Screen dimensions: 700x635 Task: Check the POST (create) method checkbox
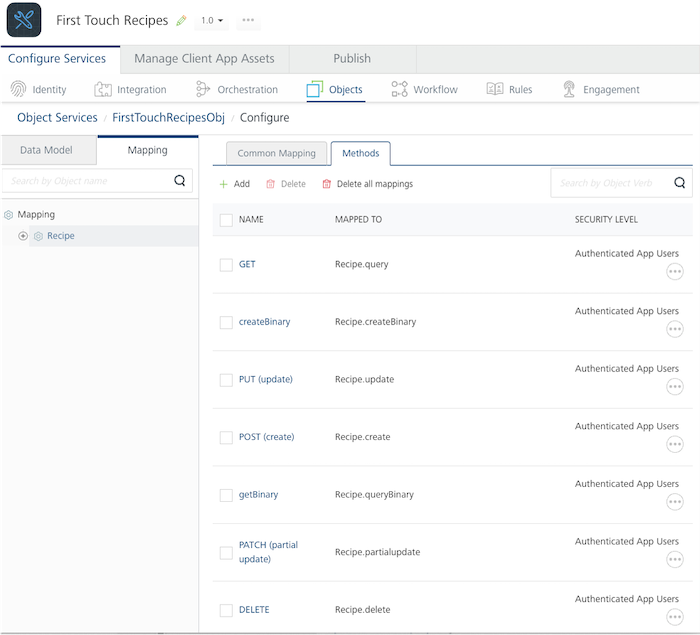(226, 438)
